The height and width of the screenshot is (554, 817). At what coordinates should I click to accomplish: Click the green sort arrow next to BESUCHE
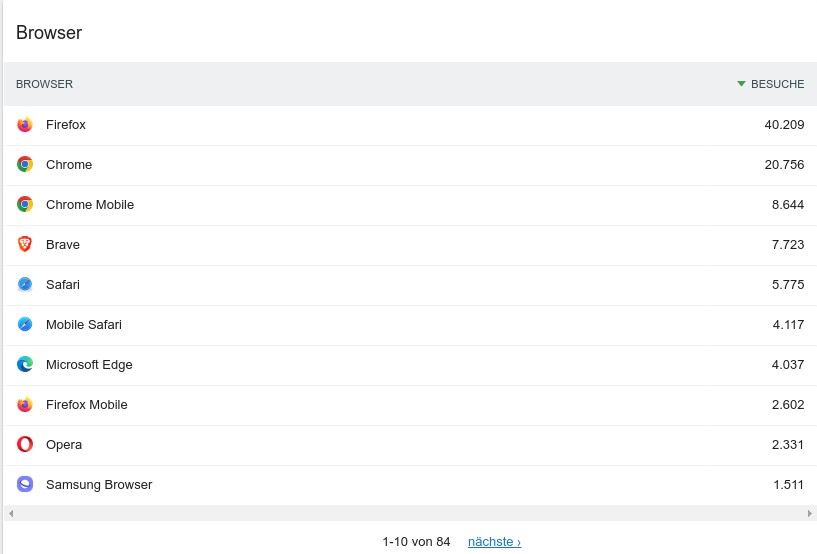(x=741, y=84)
